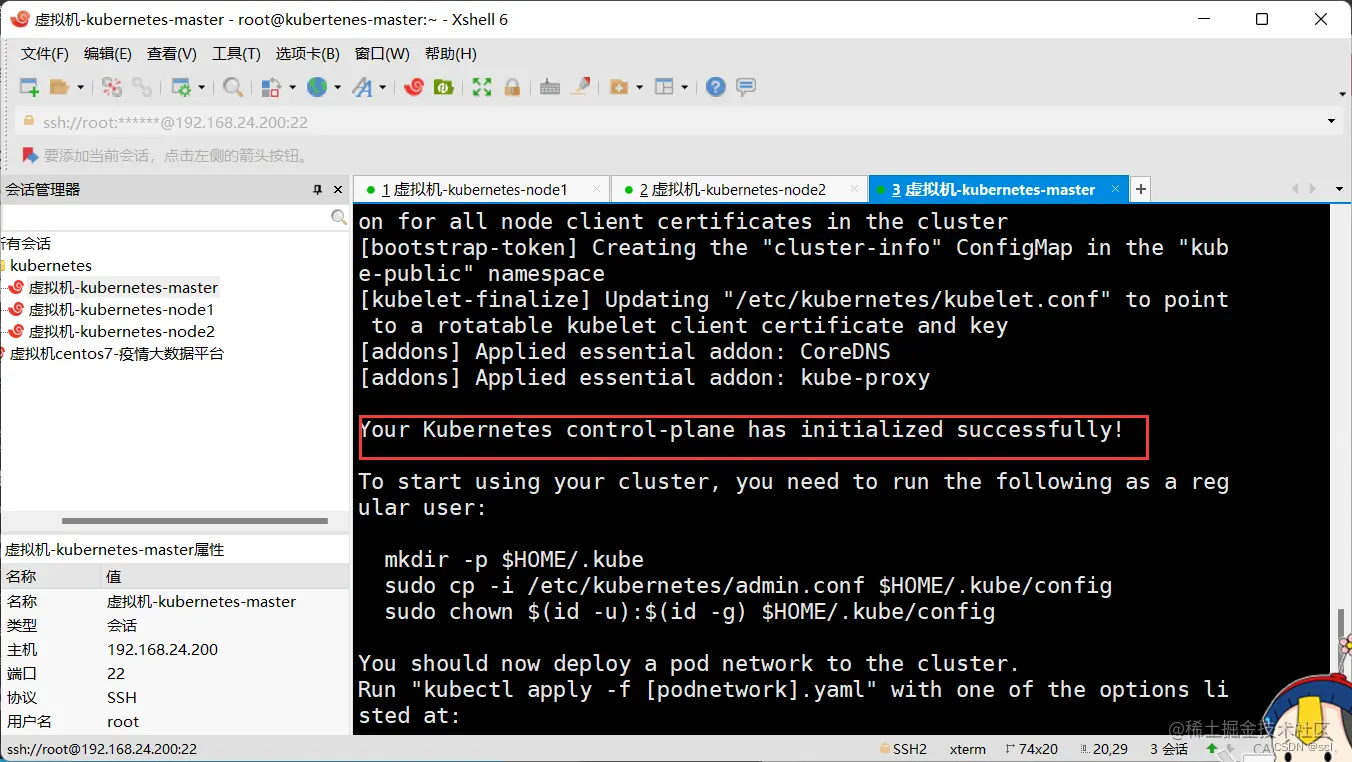Click the session tree horizontal scrollbar
The height and width of the screenshot is (762, 1352).
click(195, 521)
